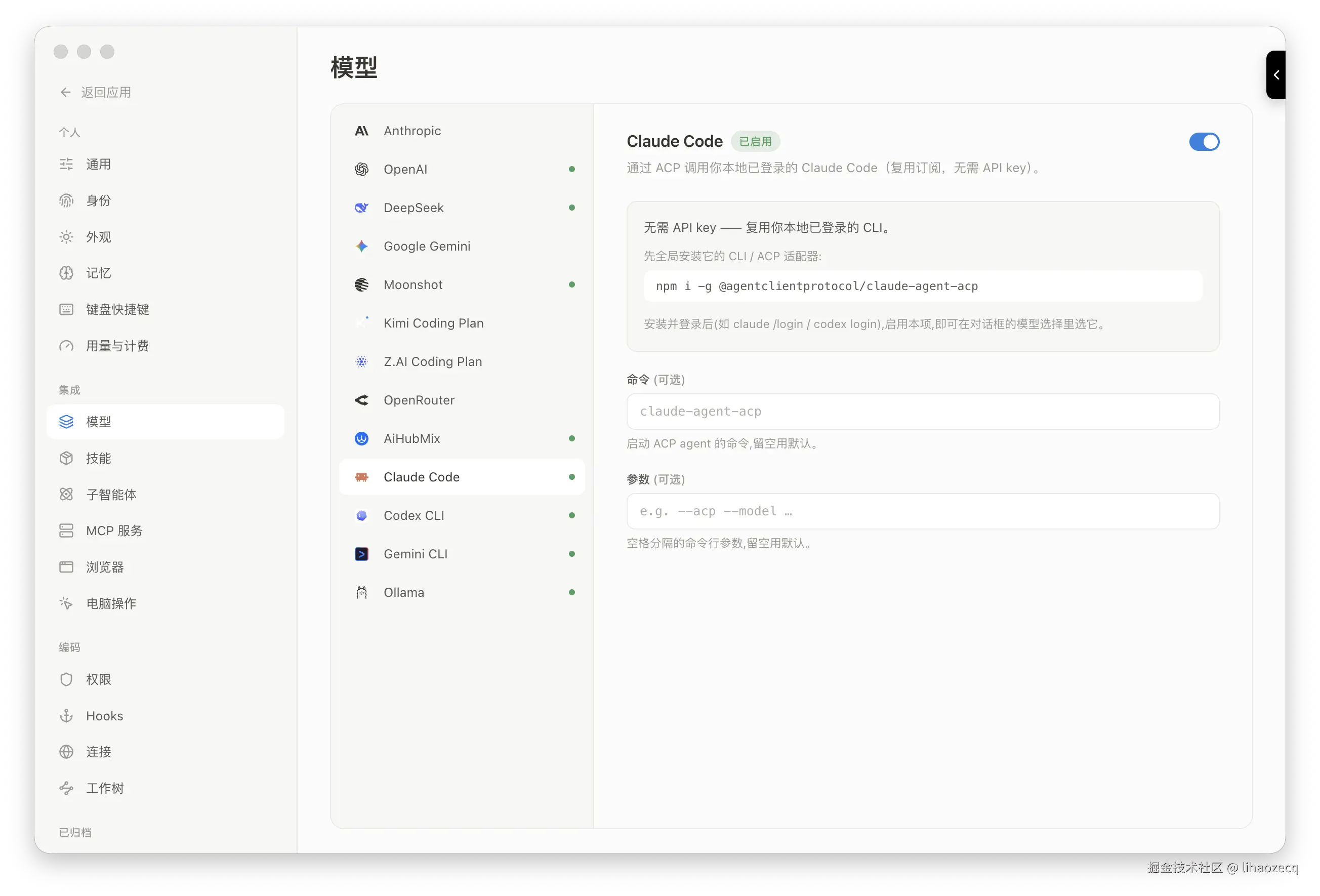Click the 模型 page title
1320x896 pixels.
tap(354, 67)
